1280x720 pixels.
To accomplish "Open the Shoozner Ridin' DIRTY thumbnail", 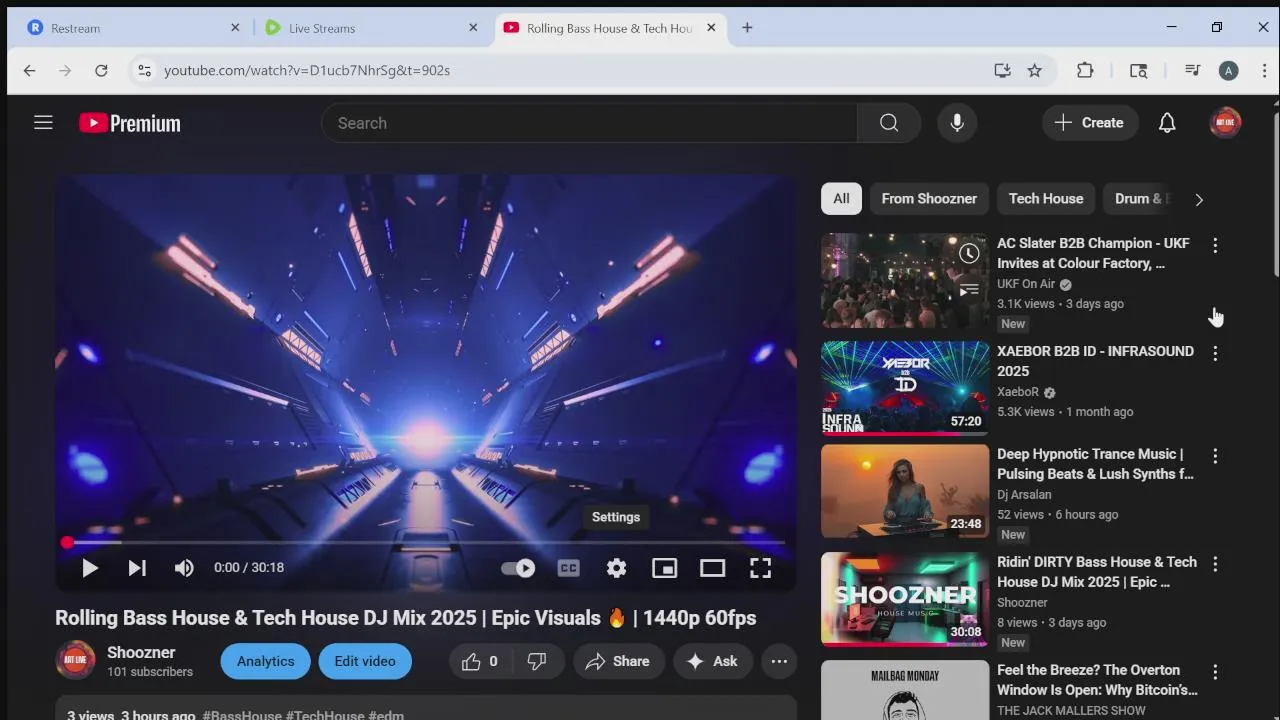I will click(x=905, y=599).
